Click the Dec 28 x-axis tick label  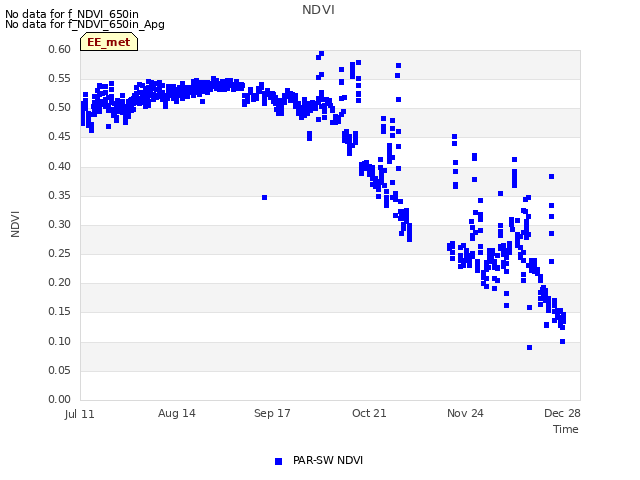tap(562, 413)
